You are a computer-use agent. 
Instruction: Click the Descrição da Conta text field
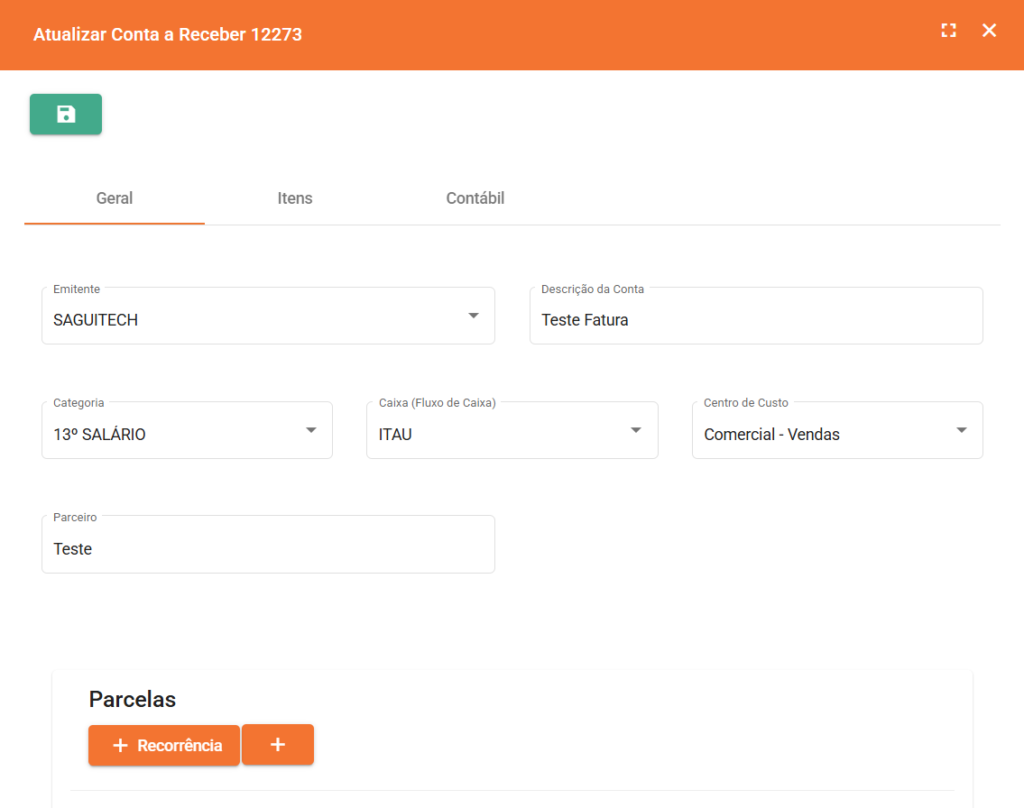(755, 320)
